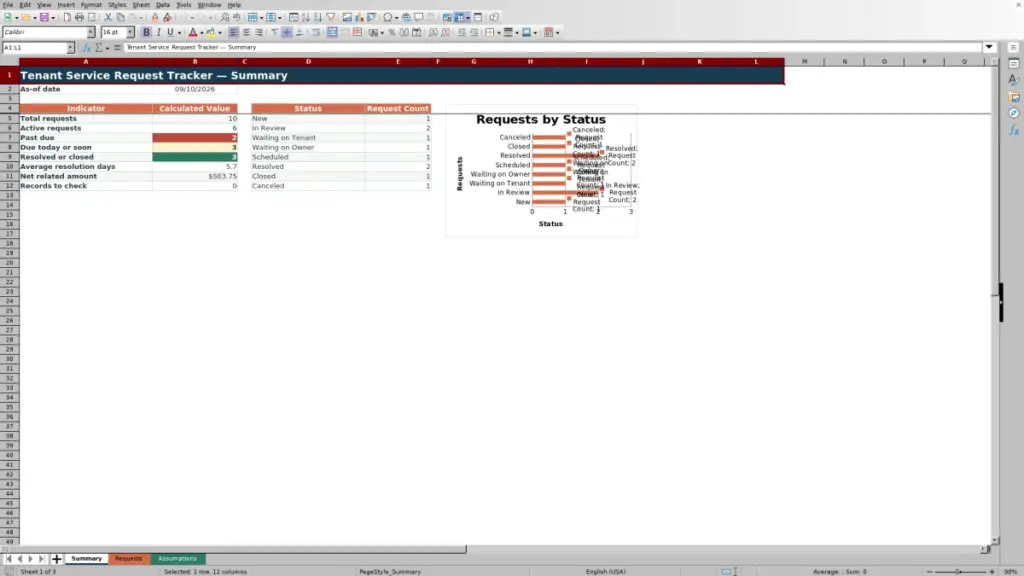Switch to the Requests sheet tab
1024x576 pixels.
pos(129,558)
